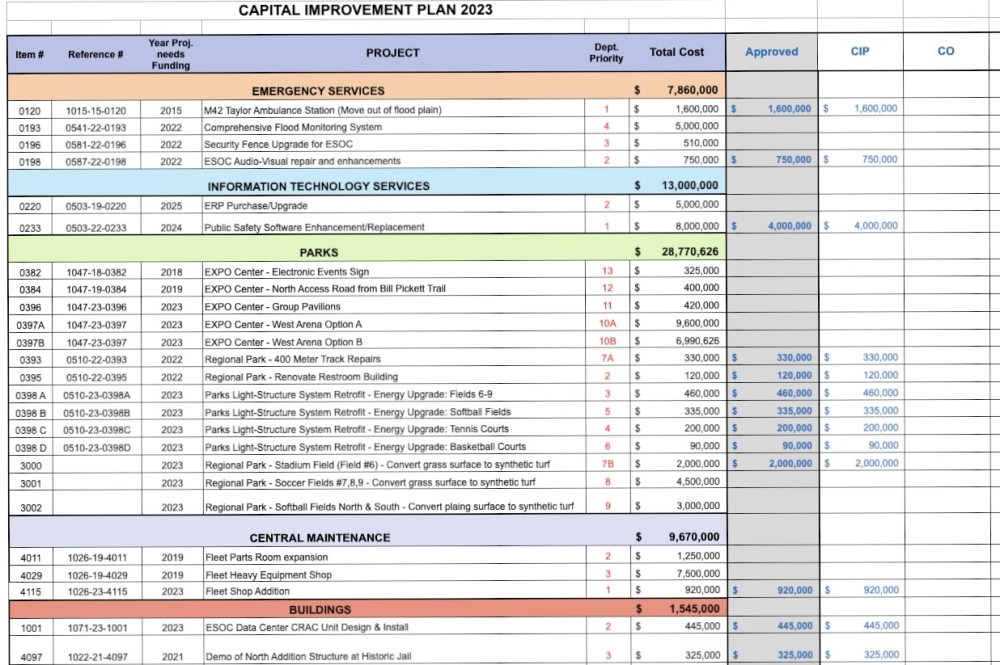Image resolution: width=1000 pixels, height=665 pixels.
Task: Click 'ESOC Audio-Visual repair and enhancements' cell
Action: 393,161
